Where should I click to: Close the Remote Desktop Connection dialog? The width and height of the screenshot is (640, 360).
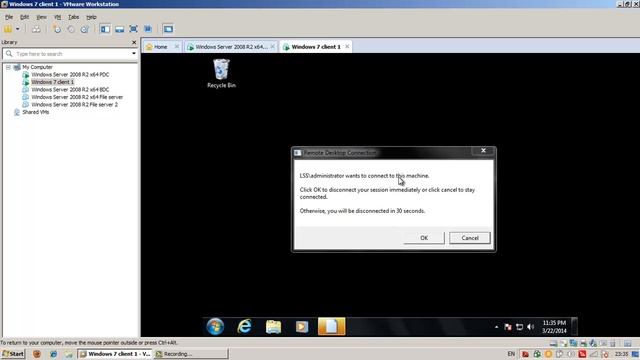(x=483, y=151)
